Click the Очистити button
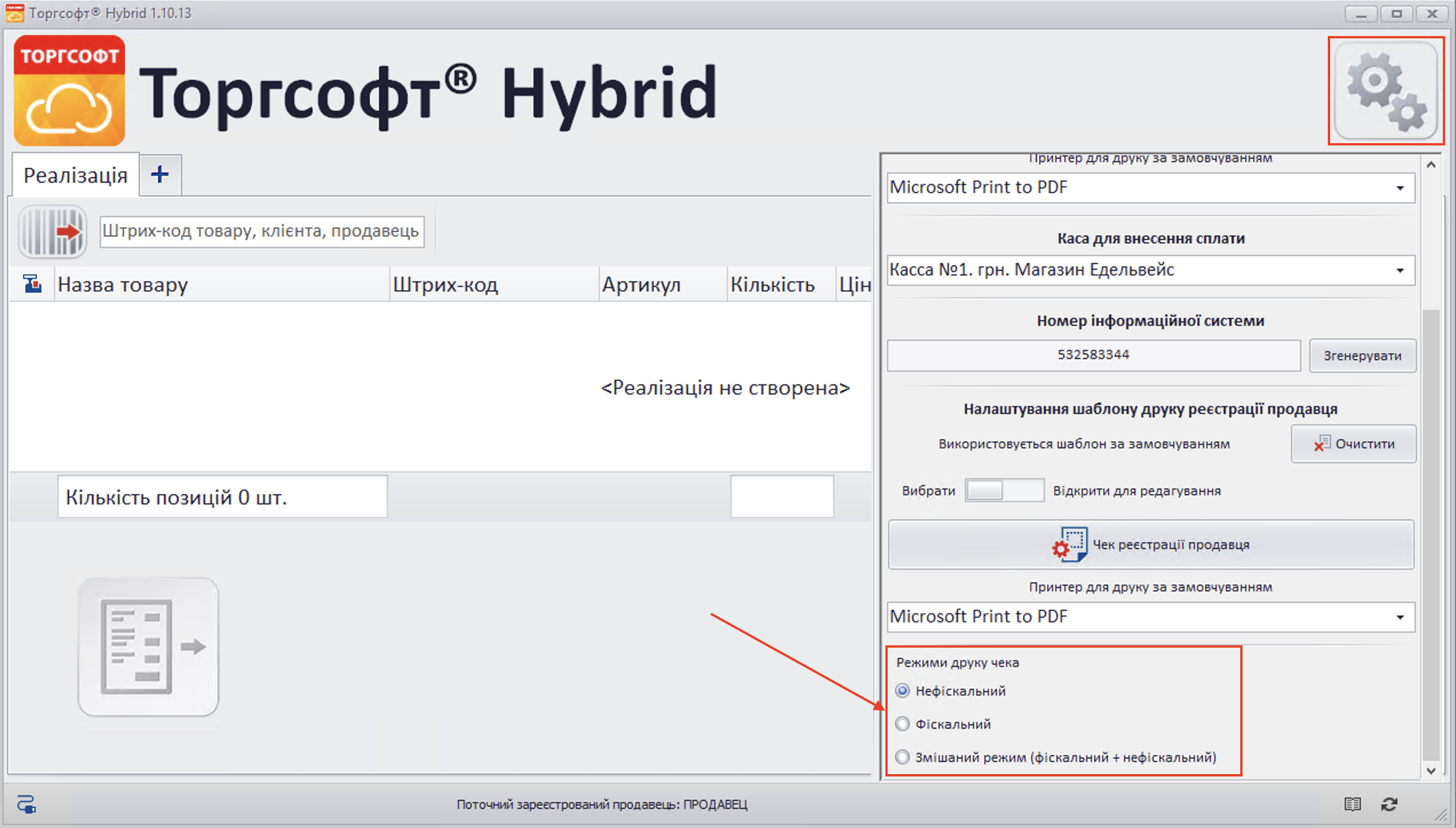Viewport: 1456px width, 828px height. (1354, 444)
